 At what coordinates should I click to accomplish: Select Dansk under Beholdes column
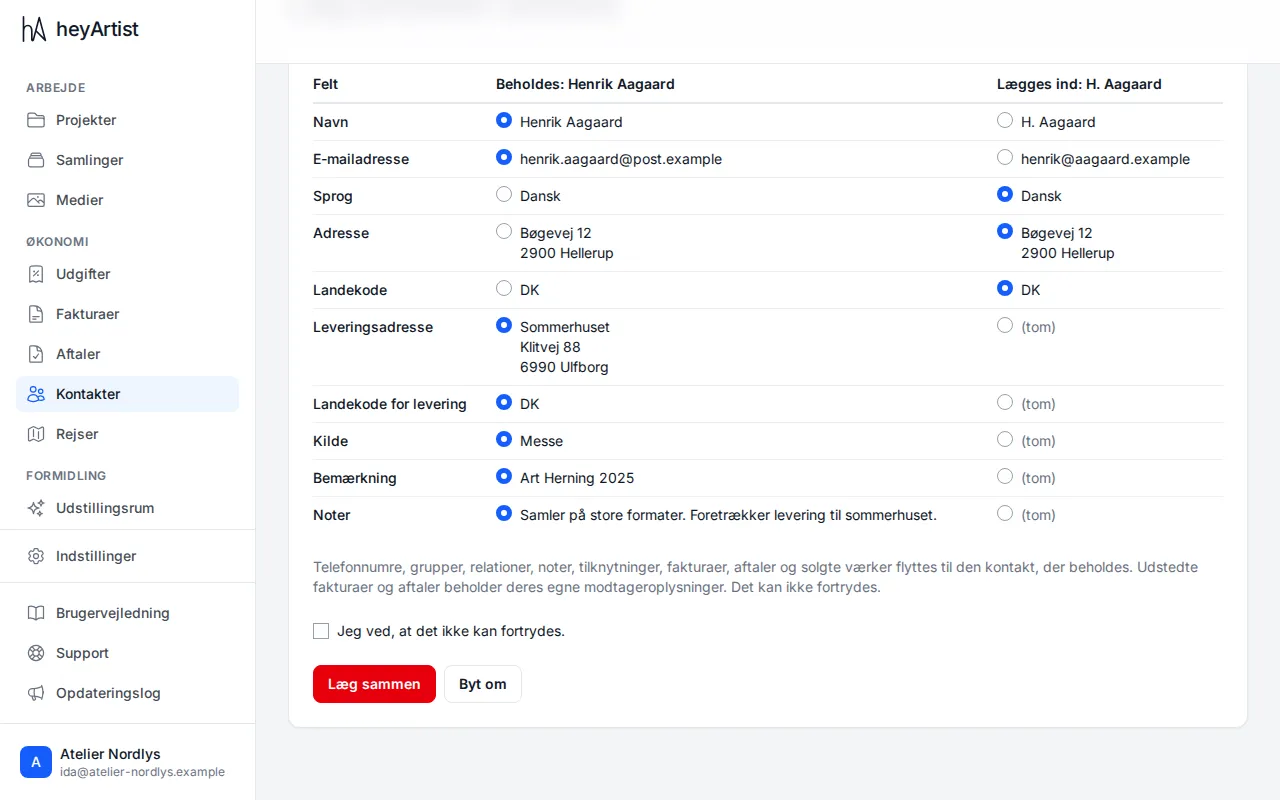(504, 195)
